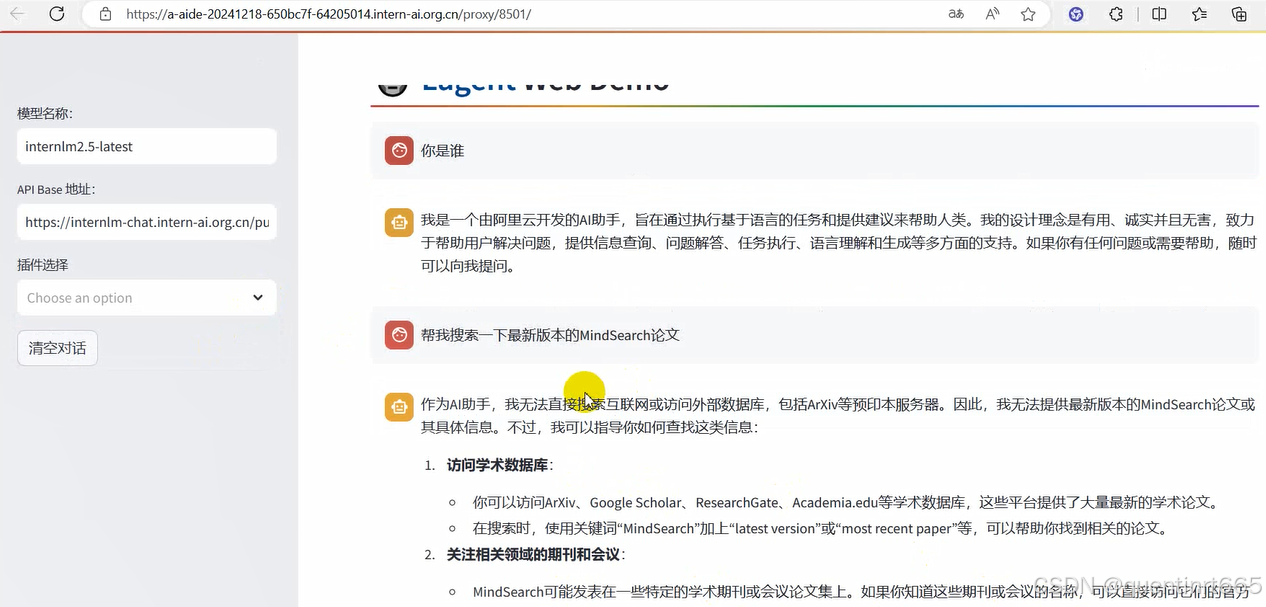This screenshot has width=1266, height=607.
Task: Click the browser back arrow
Action: [17, 14]
